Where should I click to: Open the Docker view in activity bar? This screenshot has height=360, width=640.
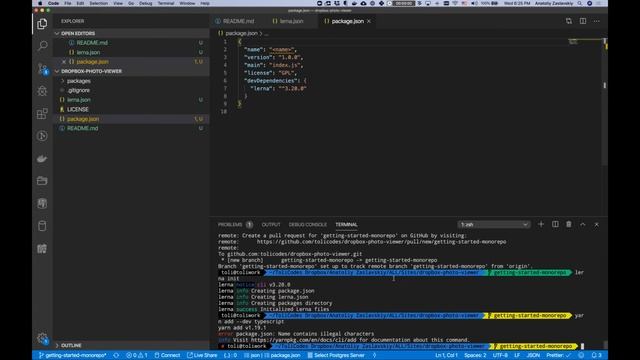point(42,158)
